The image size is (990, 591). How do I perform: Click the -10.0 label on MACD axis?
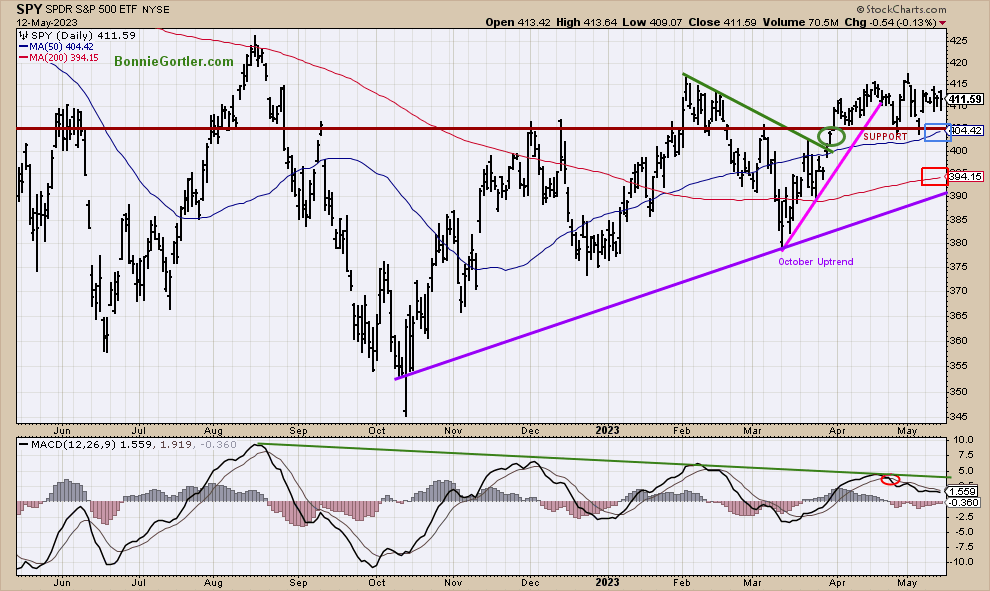click(x=961, y=562)
